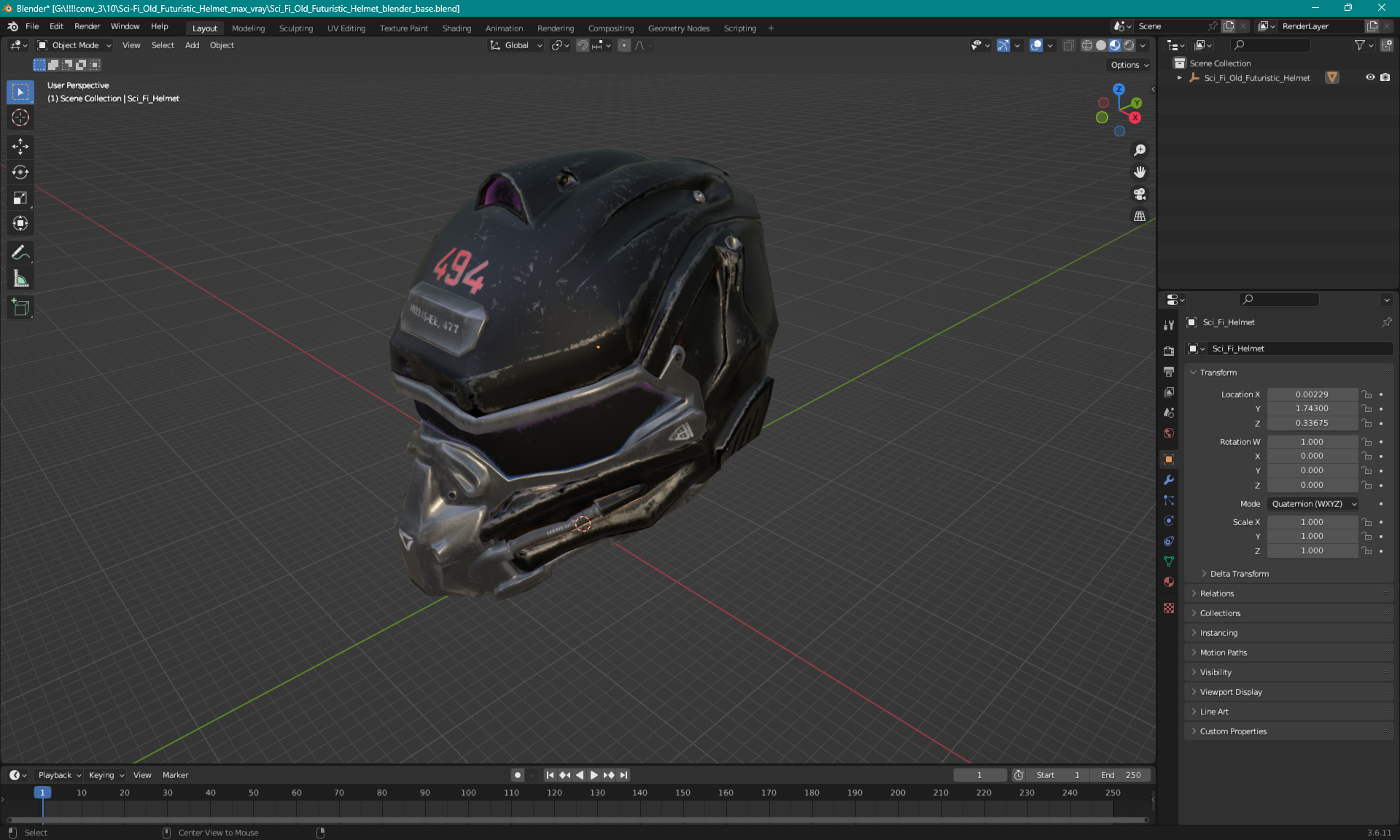This screenshot has width=1400, height=840.
Task: Open the Object Data properties tab
Action: (x=1169, y=561)
